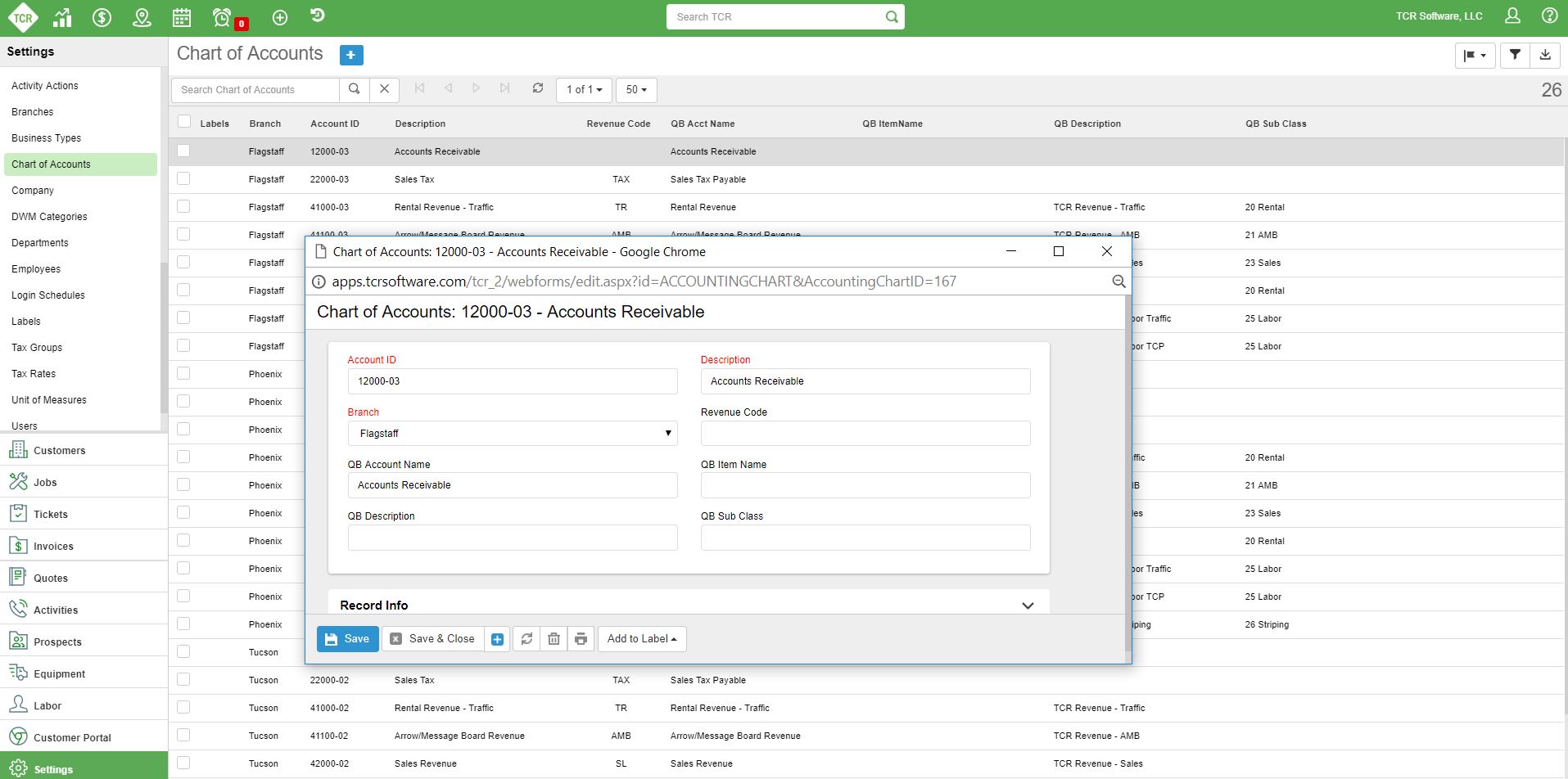Open the flag labels dropdown
The height and width of the screenshot is (779, 1568).
pyautogui.click(x=1475, y=55)
